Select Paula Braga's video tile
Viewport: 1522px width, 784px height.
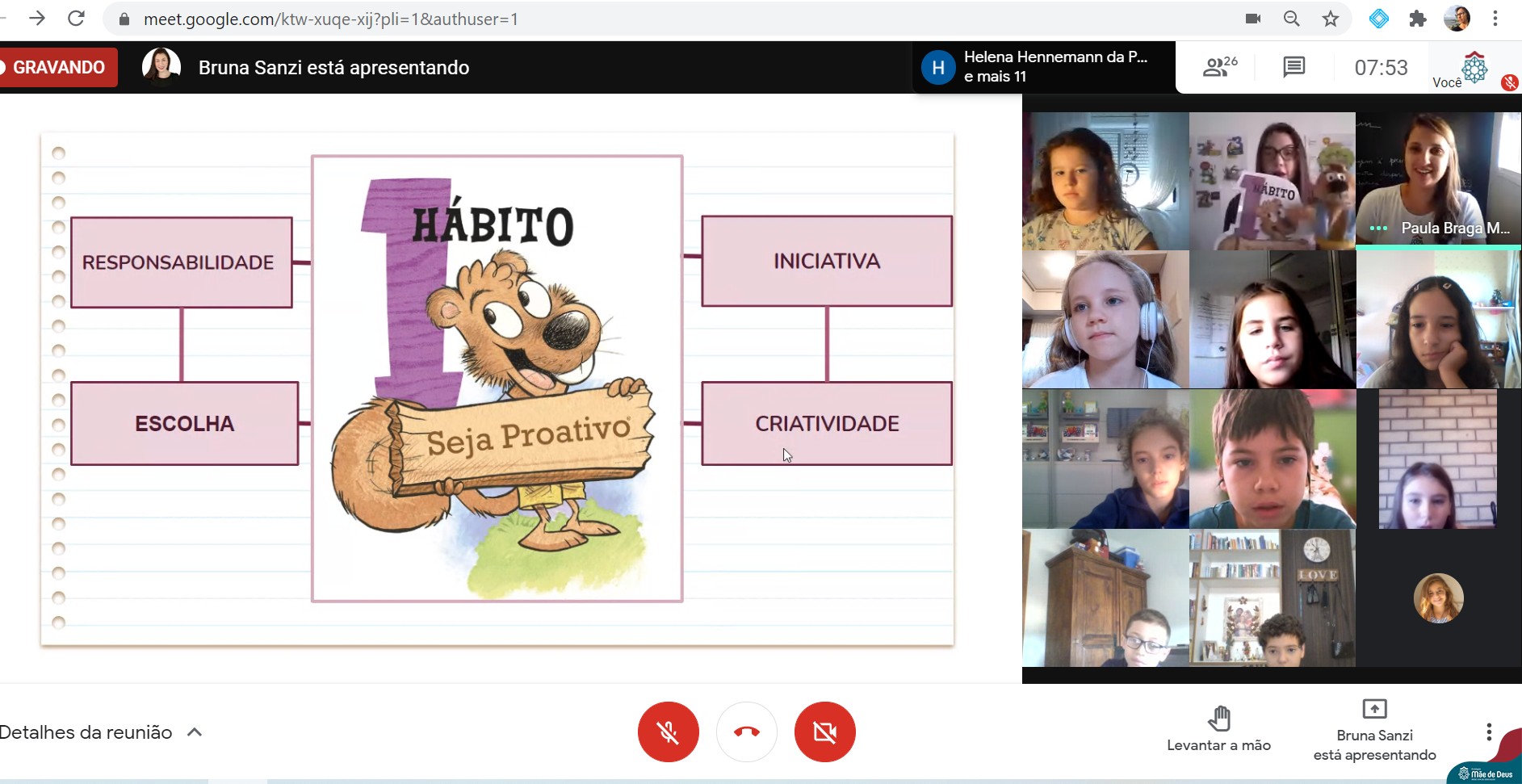[x=1437, y=181]
